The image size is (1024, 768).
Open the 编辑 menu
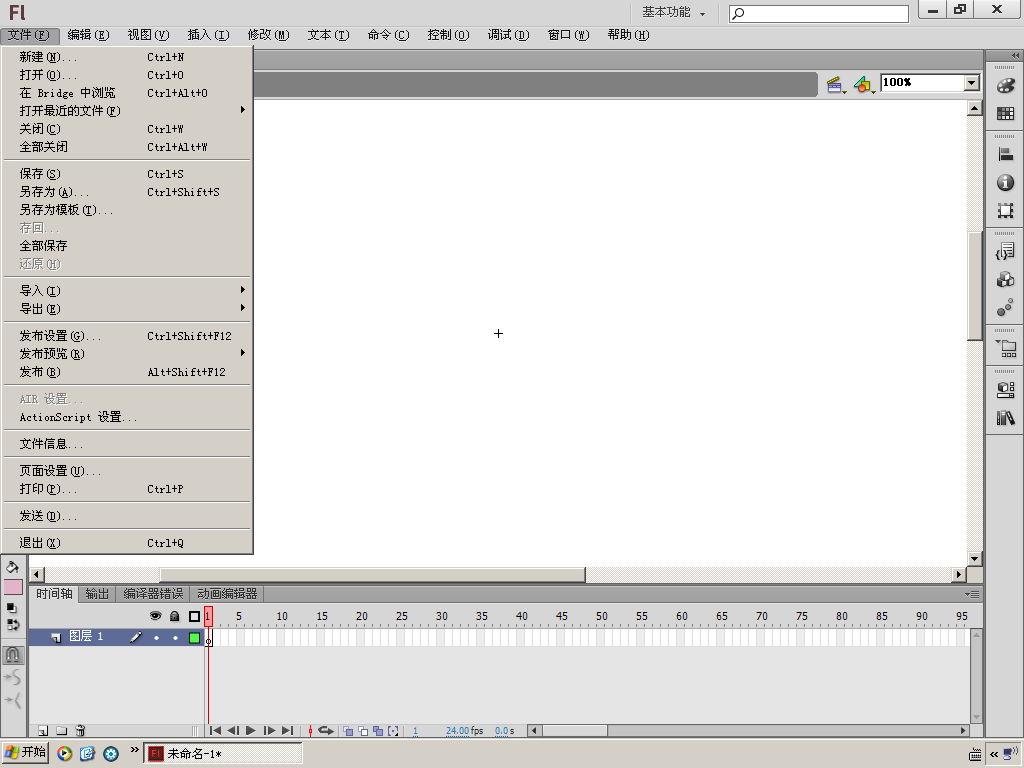88,35
